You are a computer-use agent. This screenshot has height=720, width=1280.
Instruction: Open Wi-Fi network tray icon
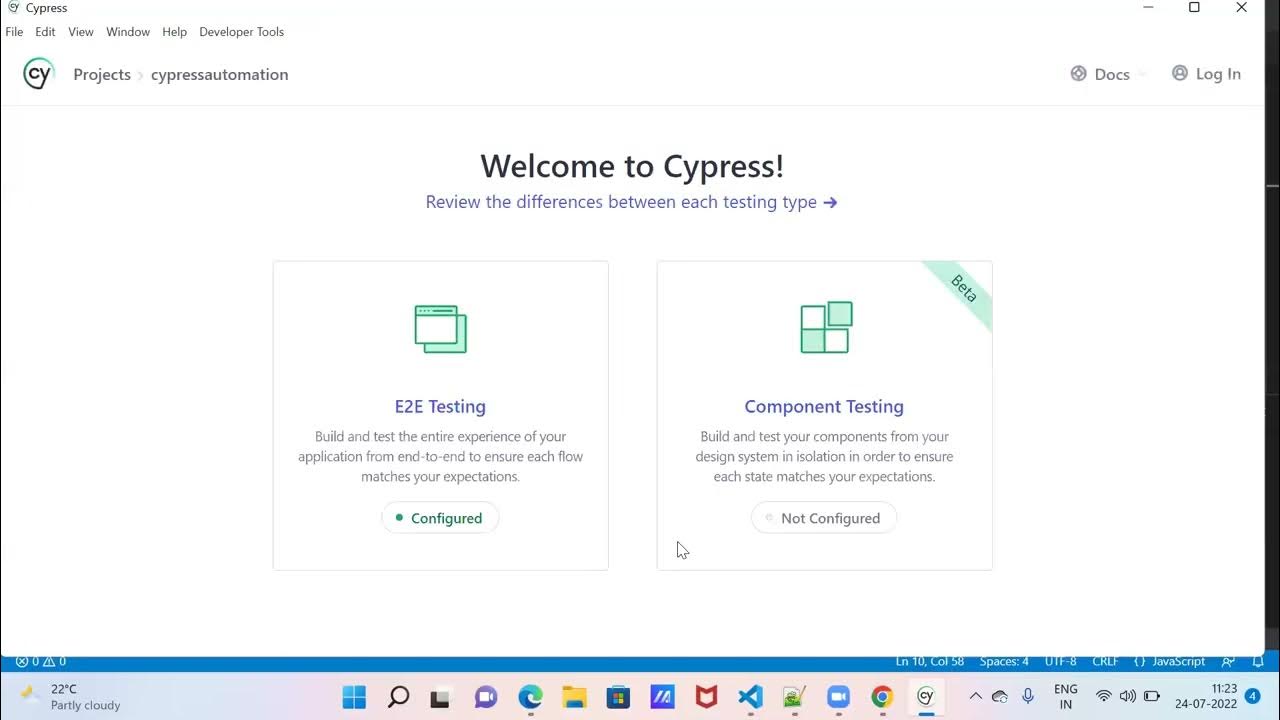[x=1103, y=696]
